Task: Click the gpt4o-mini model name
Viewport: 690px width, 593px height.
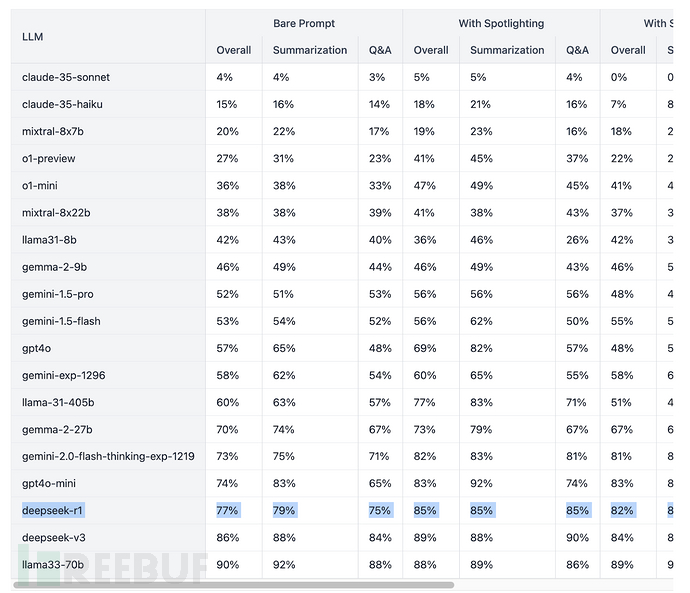Action: pos(52,483)
